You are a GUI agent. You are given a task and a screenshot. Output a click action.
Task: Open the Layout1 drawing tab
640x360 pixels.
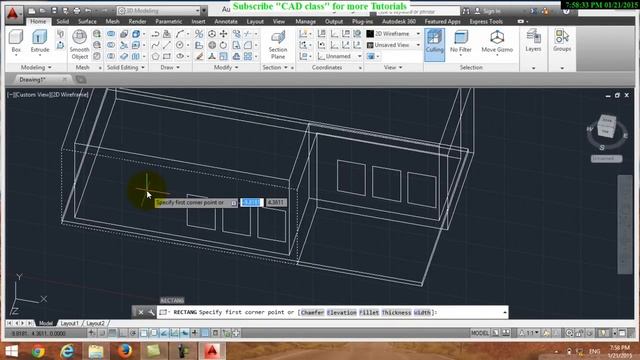click(x=69, y=323)
